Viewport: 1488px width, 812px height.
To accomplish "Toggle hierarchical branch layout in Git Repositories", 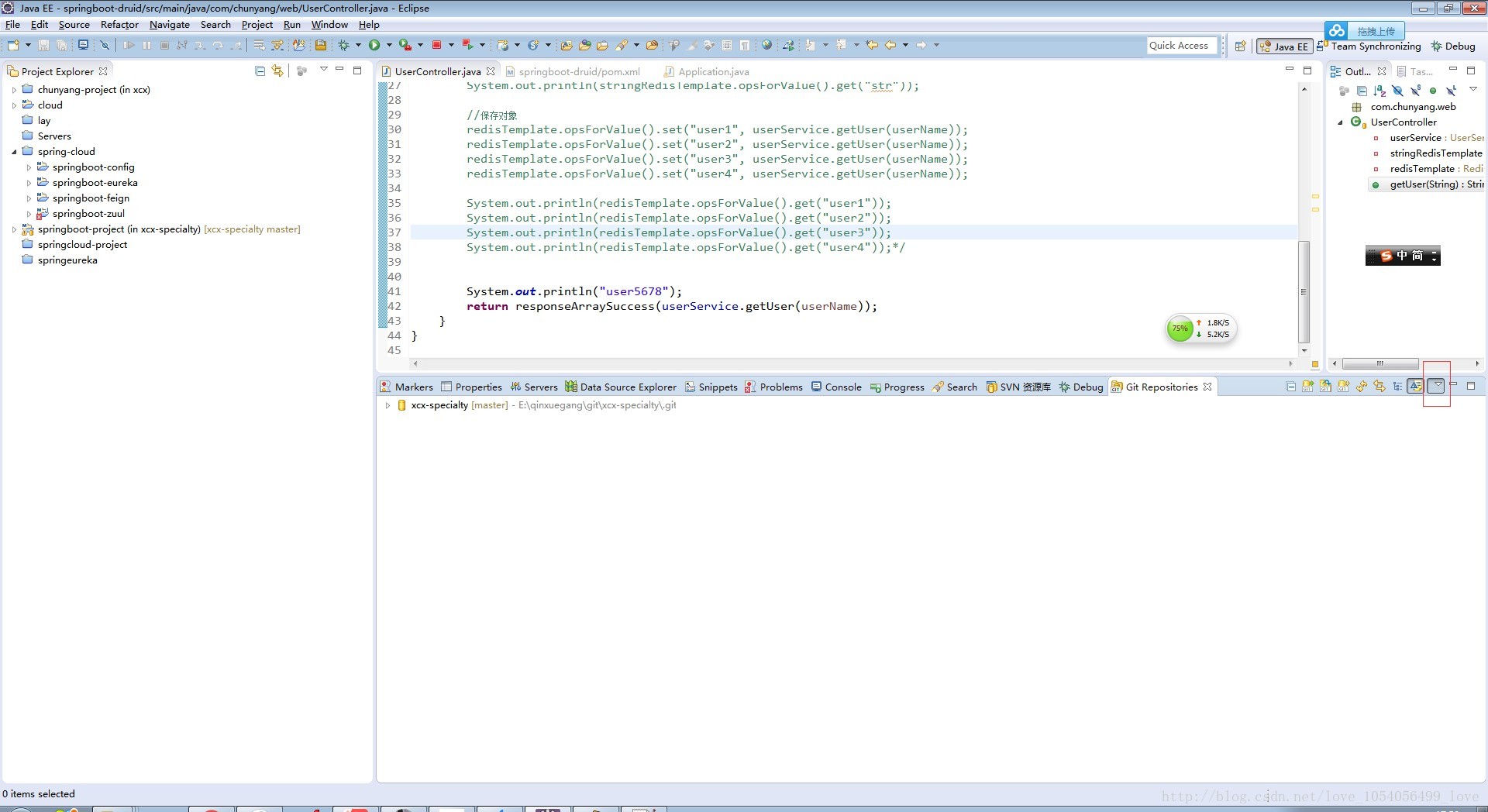I will coord(1397,387).
